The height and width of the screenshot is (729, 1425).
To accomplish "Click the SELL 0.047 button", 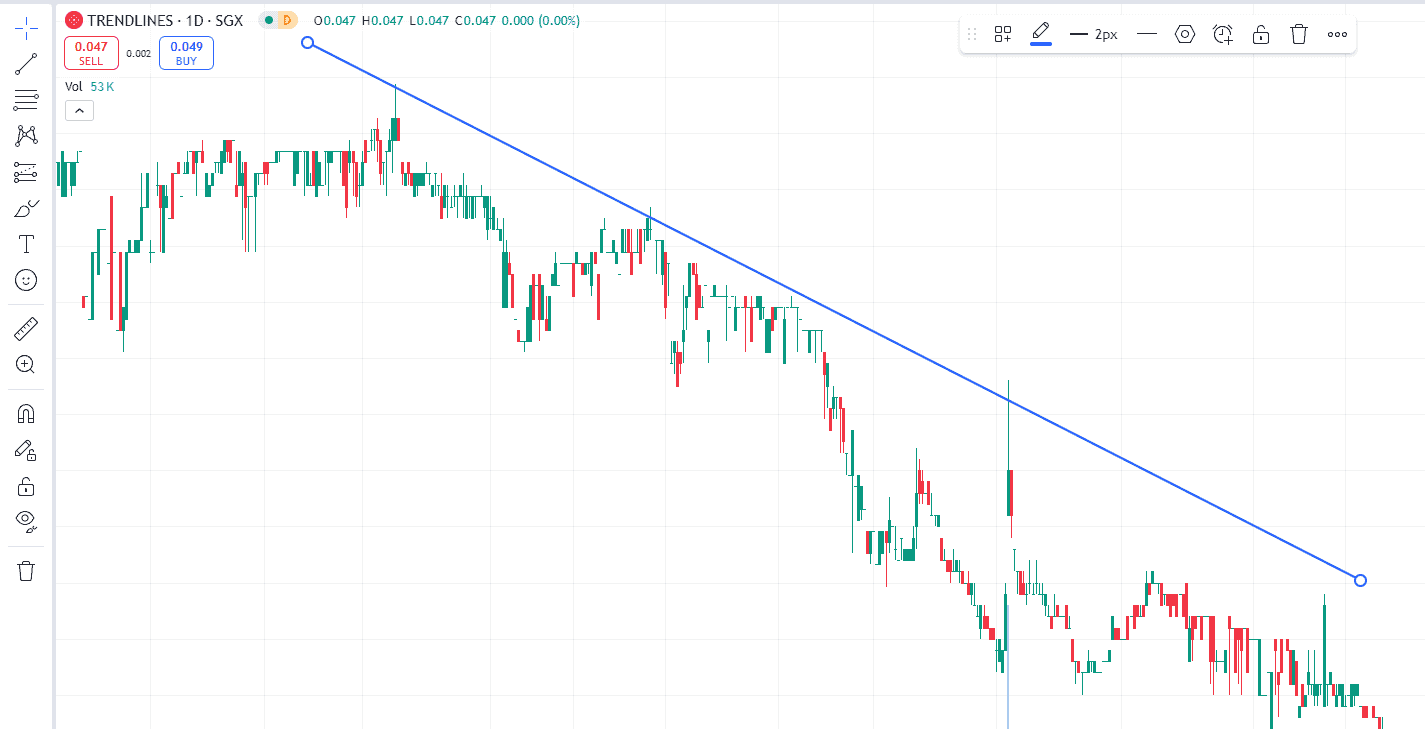I will pyautogui.click(x=91, y=53).
